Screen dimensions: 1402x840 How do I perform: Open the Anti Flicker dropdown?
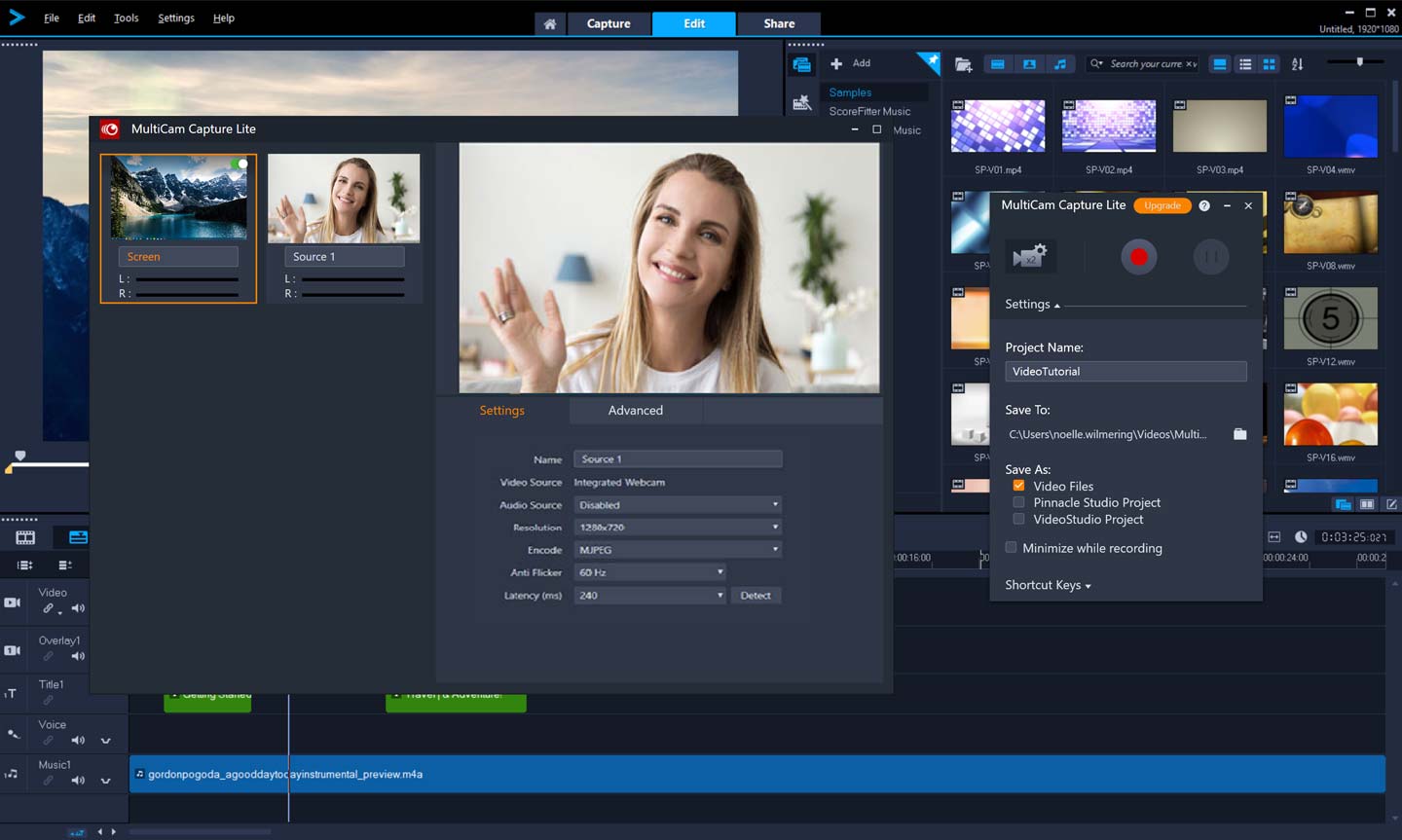tap(649, 572)
